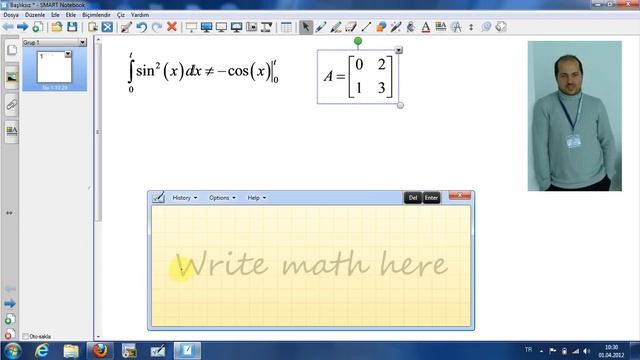The image size is (640, 360).
Task: Open the Help dropdown in math panel
Action: click(256, 198)
